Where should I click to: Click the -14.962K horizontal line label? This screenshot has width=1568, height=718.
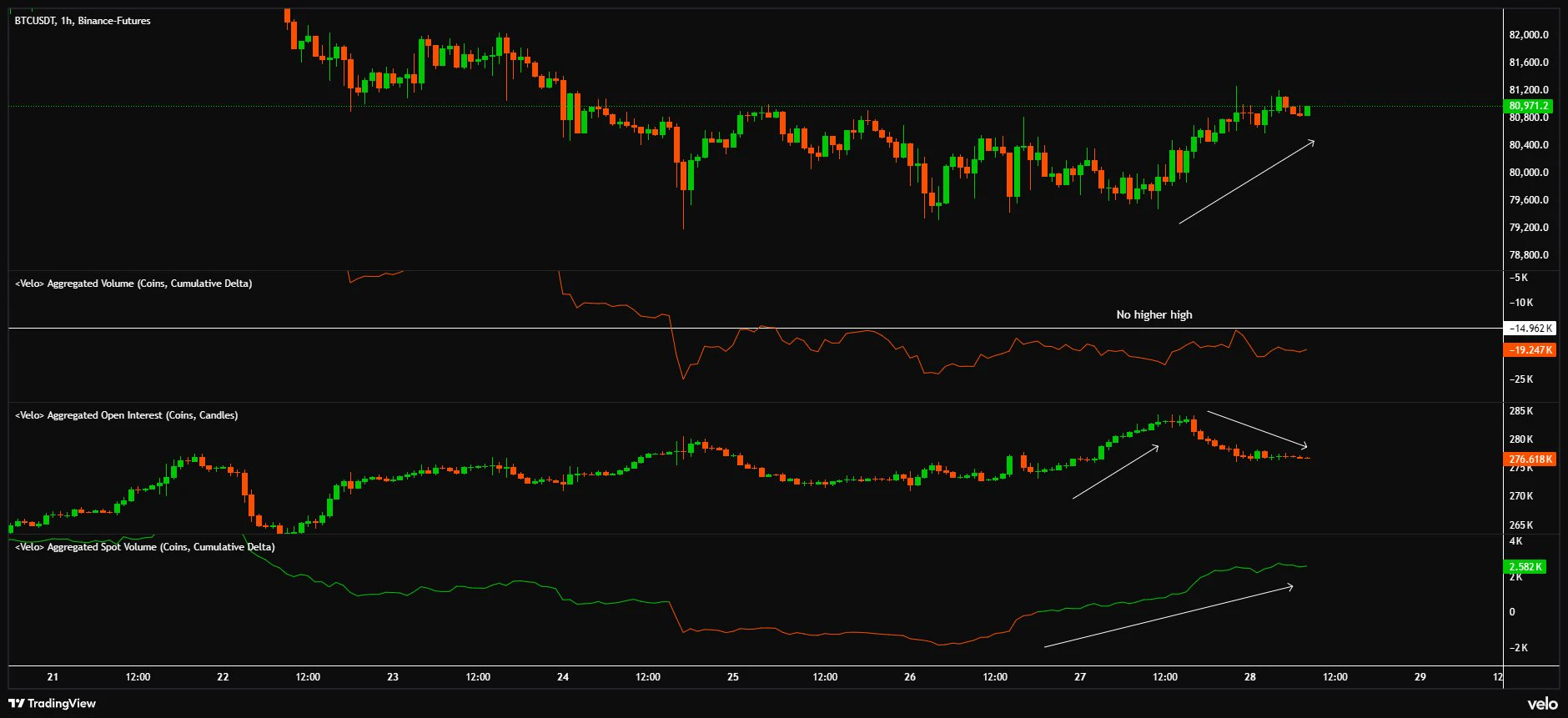point(1530,329)
